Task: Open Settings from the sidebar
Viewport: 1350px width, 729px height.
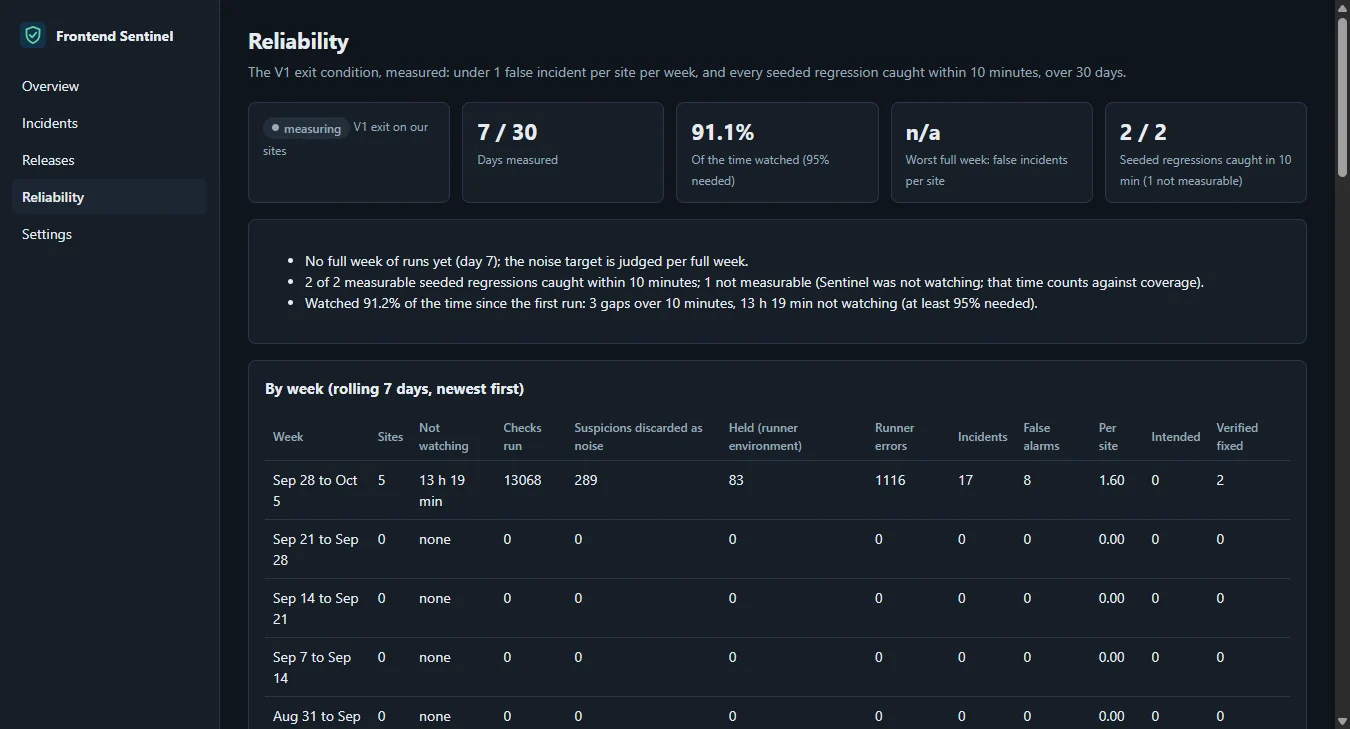Action: pos(109,234)
